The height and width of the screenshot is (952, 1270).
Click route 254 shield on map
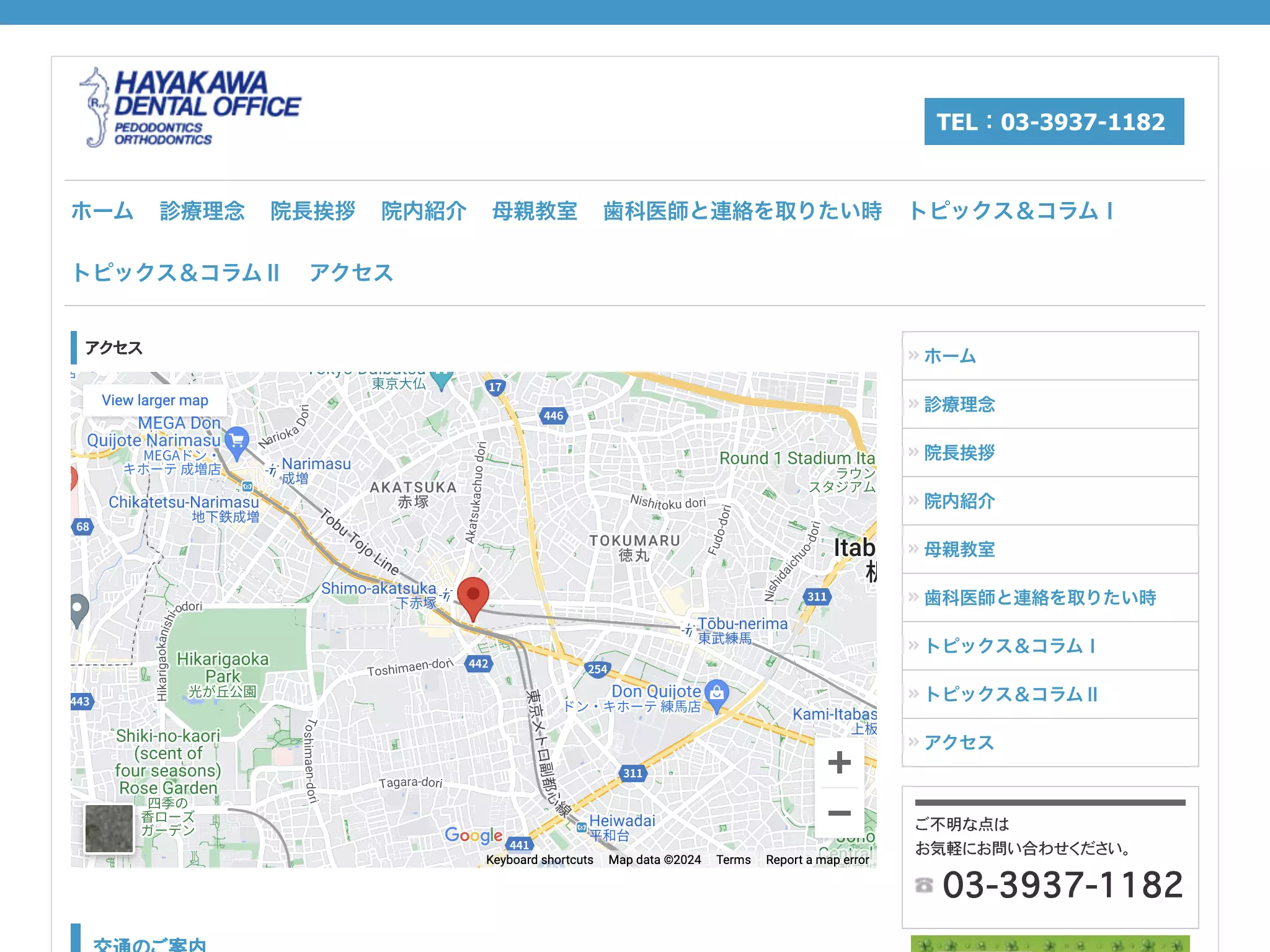597,669
